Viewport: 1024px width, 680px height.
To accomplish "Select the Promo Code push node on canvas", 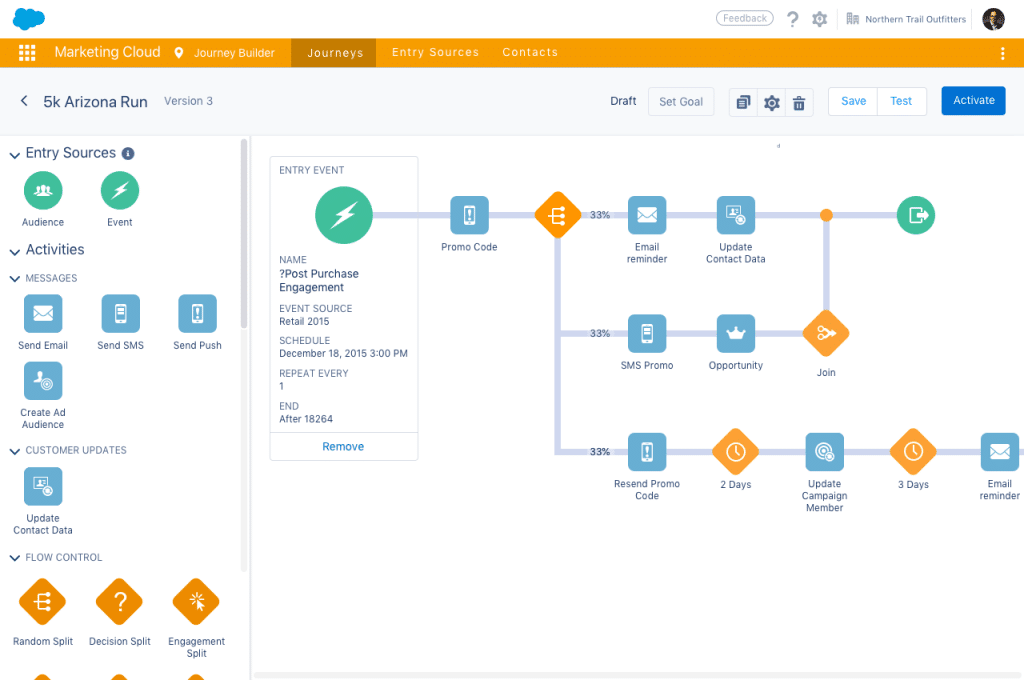I will [x=469, y=215].
